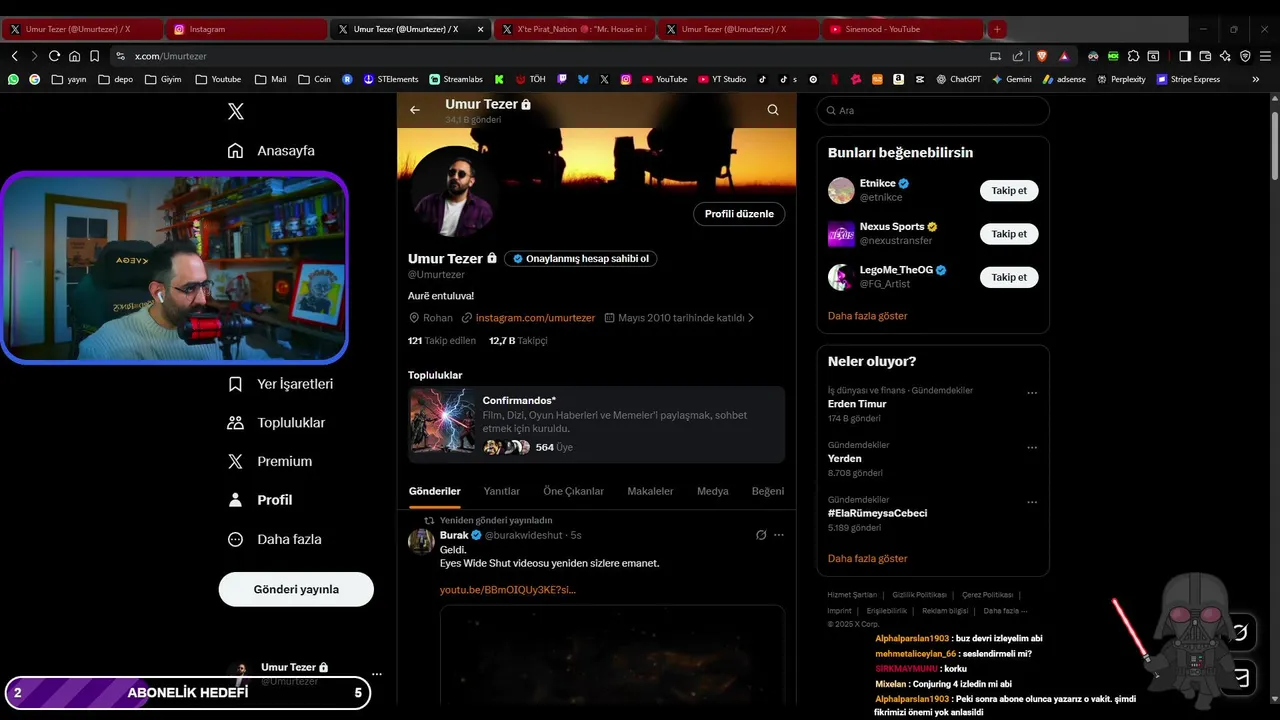Open the Öne Çıkanlar tab
1280x720 pixels.
click(x=573, y=491)
